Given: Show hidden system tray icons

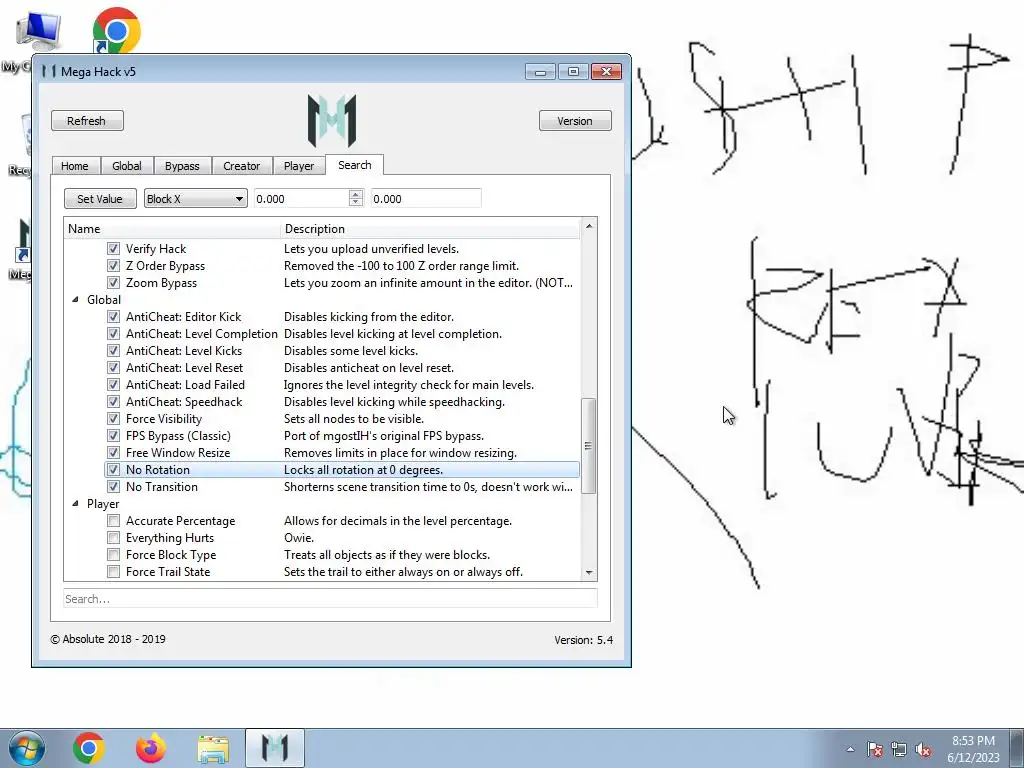Looking at the screenshot, I should [850, 750].
